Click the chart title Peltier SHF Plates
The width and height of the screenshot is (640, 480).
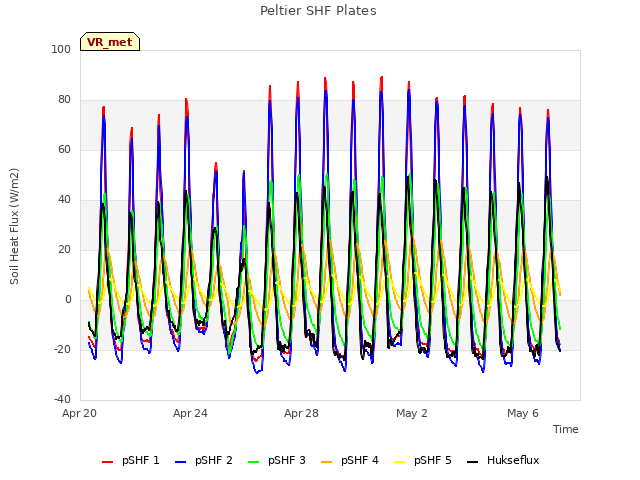click(x=318, y=11)
